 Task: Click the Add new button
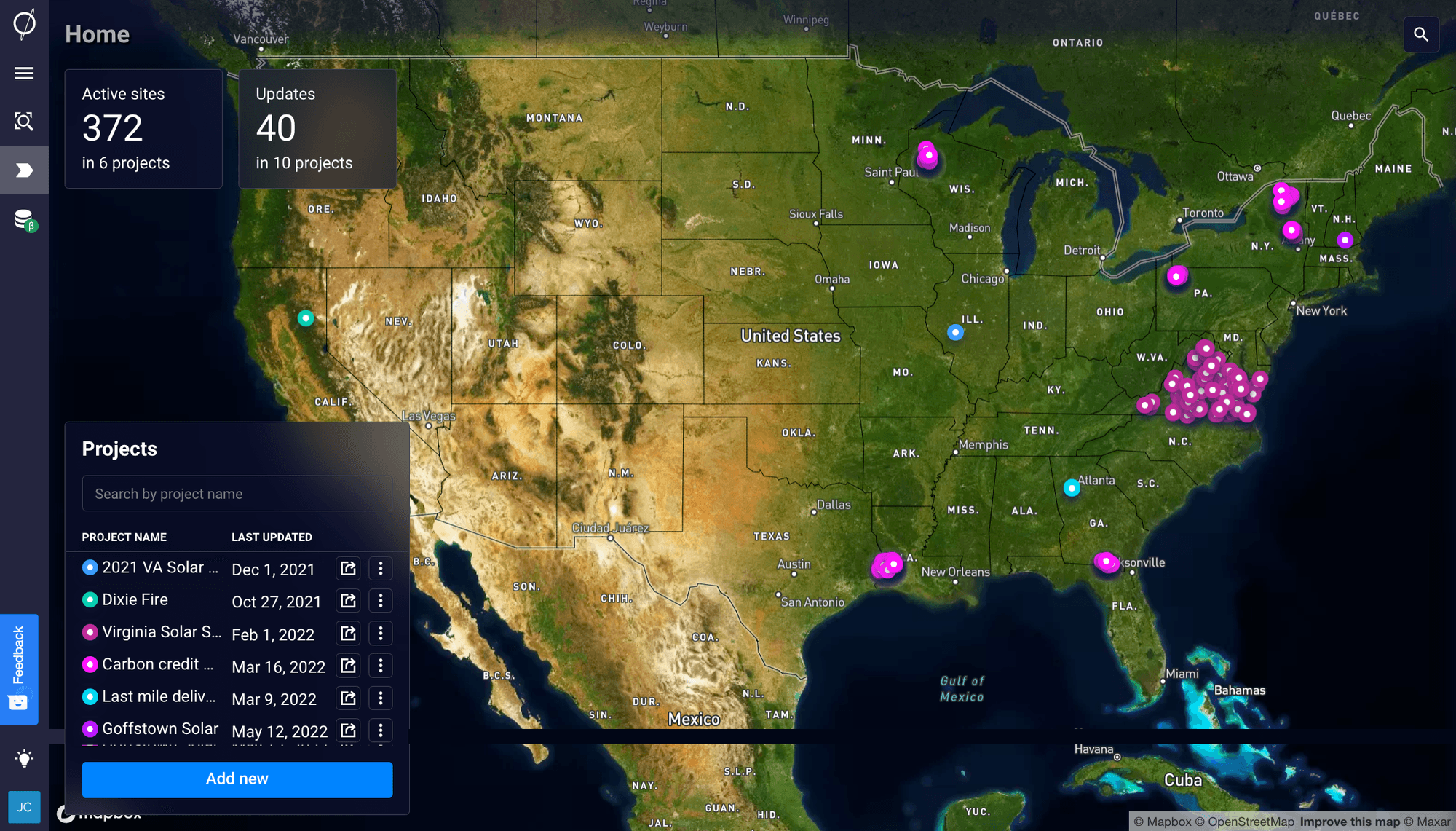click(x=237, y=779)
